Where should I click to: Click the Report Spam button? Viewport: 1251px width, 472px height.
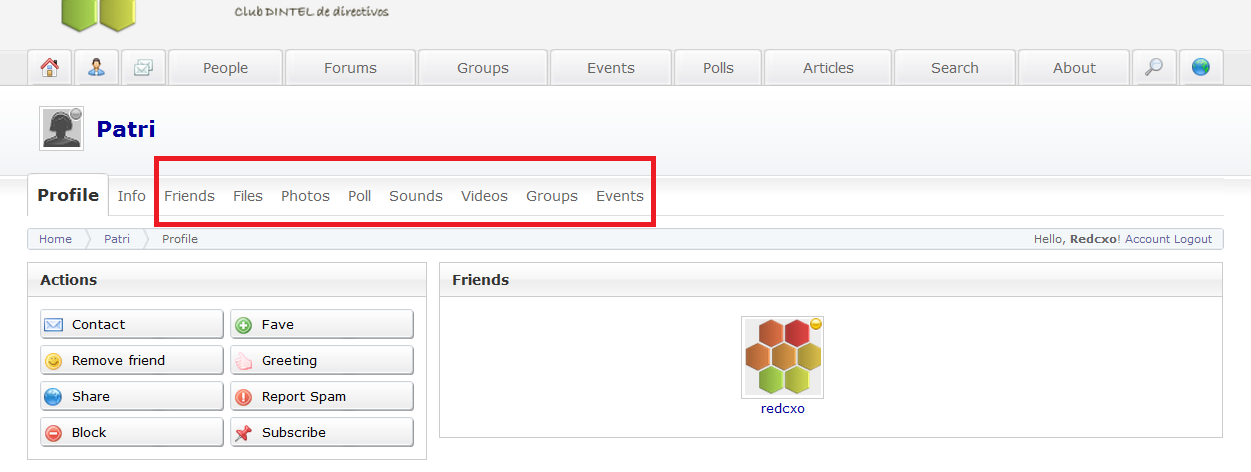(322, 396)
